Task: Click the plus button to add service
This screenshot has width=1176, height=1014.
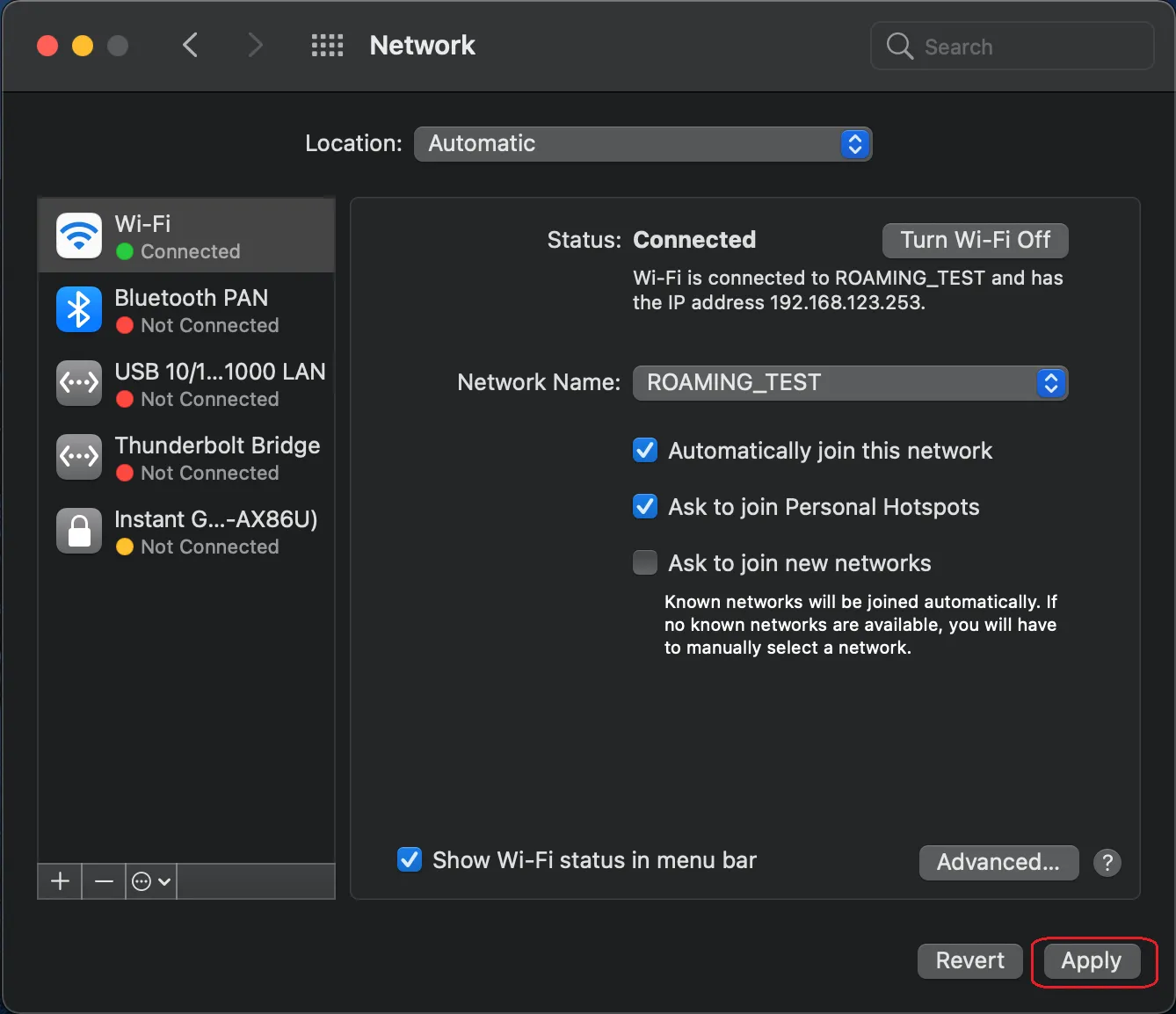Action: (x=60, y=881)
